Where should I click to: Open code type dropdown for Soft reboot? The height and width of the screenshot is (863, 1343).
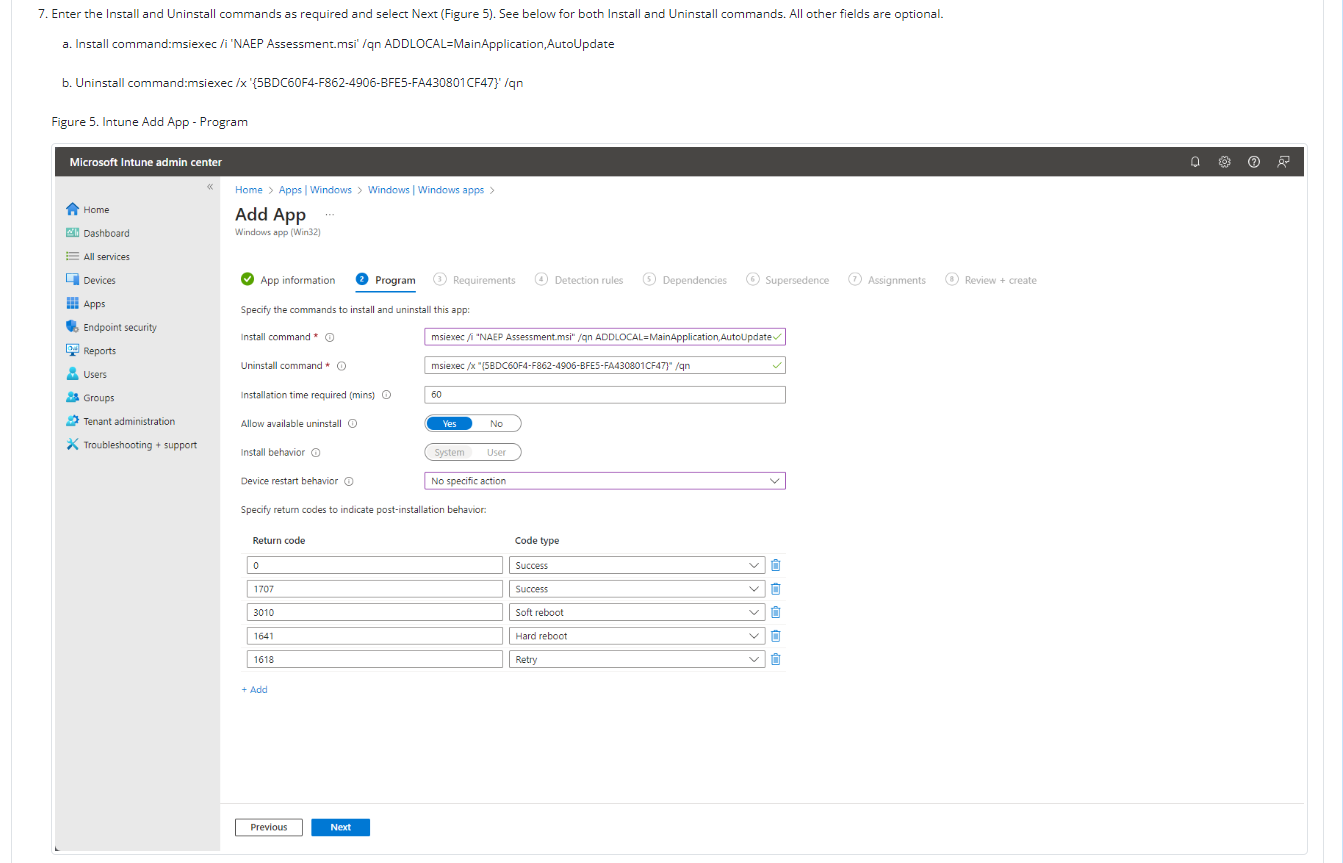tap(636, 612)
